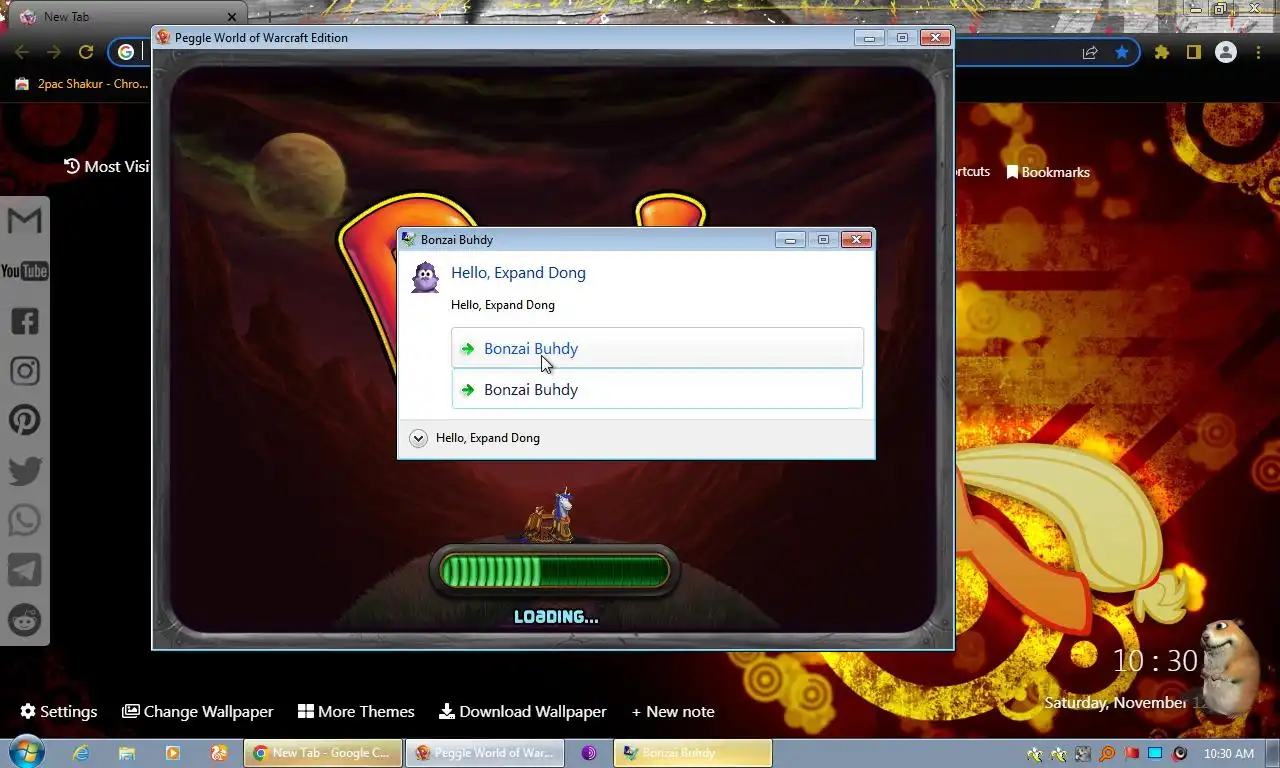Open Most Visited sites list
Viewport: 1280px width, 768px height.
click(x=106, y=166)
